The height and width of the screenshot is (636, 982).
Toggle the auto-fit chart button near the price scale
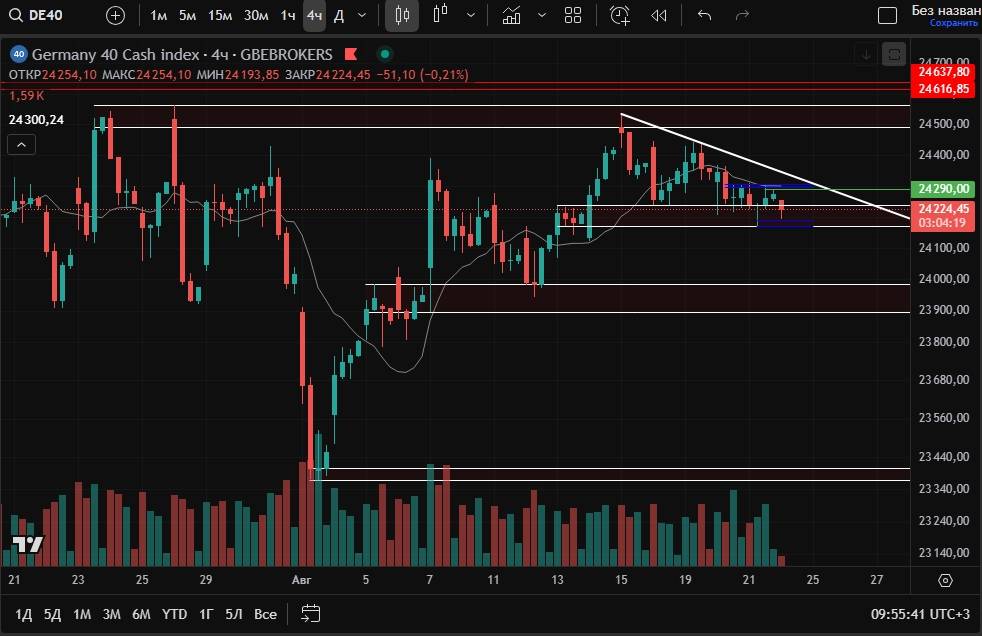[x=895, y=54]
